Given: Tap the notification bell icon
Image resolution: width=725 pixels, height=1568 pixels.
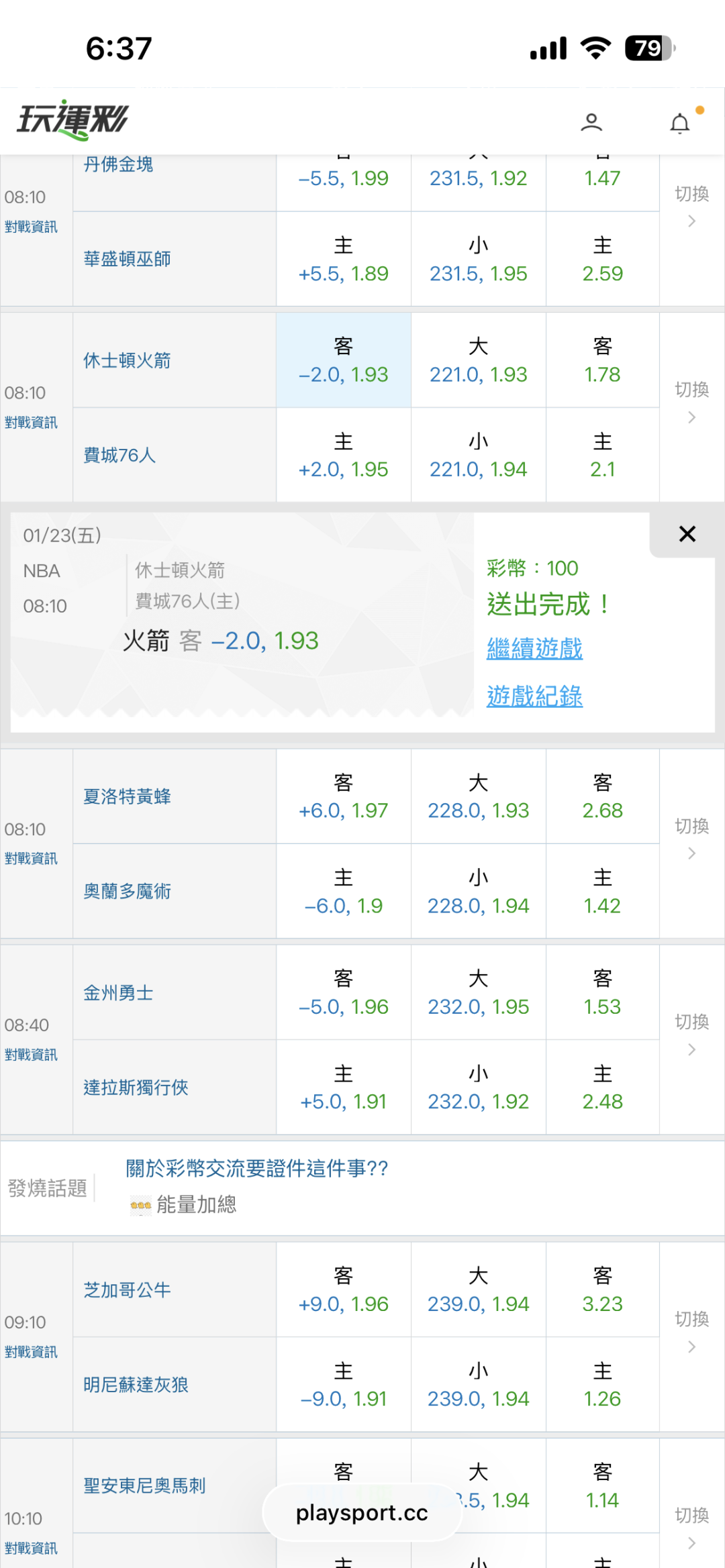Looking at the screenshot, I should tap(680, 123).
